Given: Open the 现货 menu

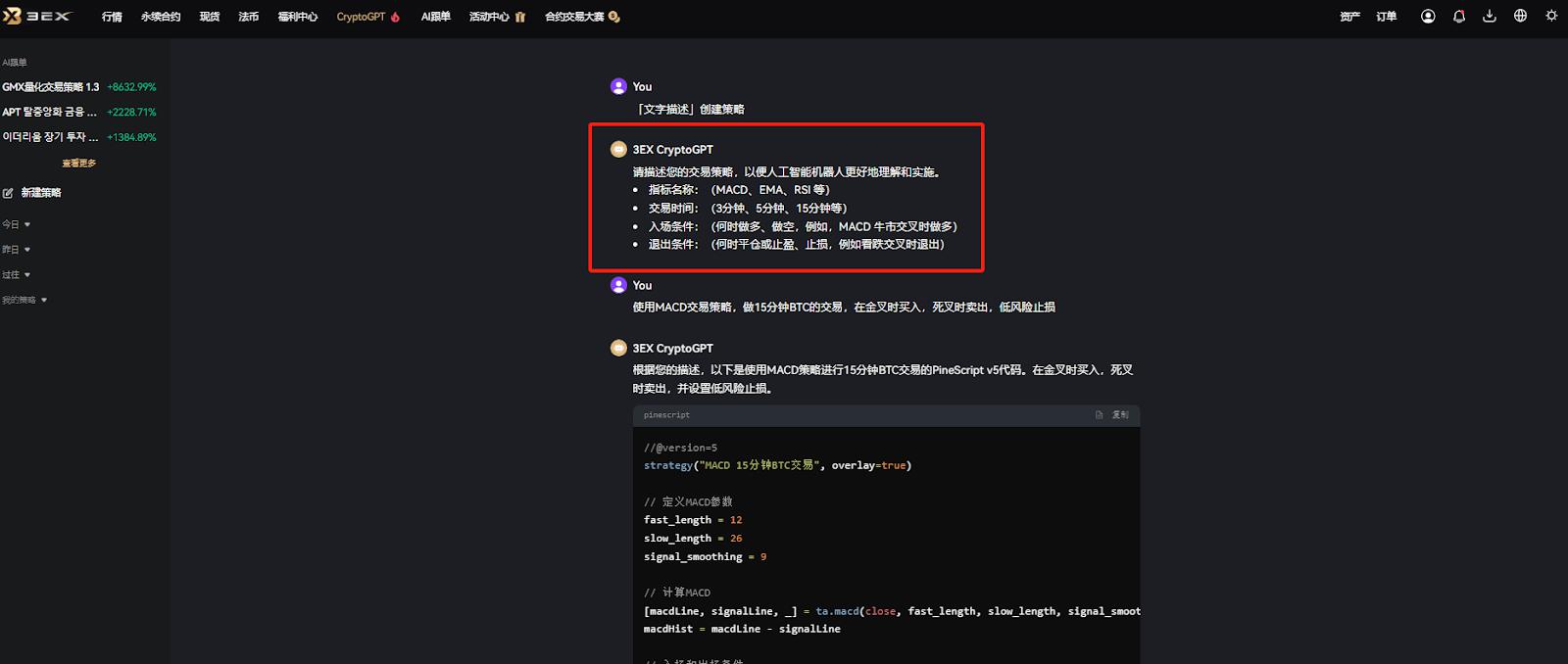Looking at the screenshot, I should coord(210,17).
